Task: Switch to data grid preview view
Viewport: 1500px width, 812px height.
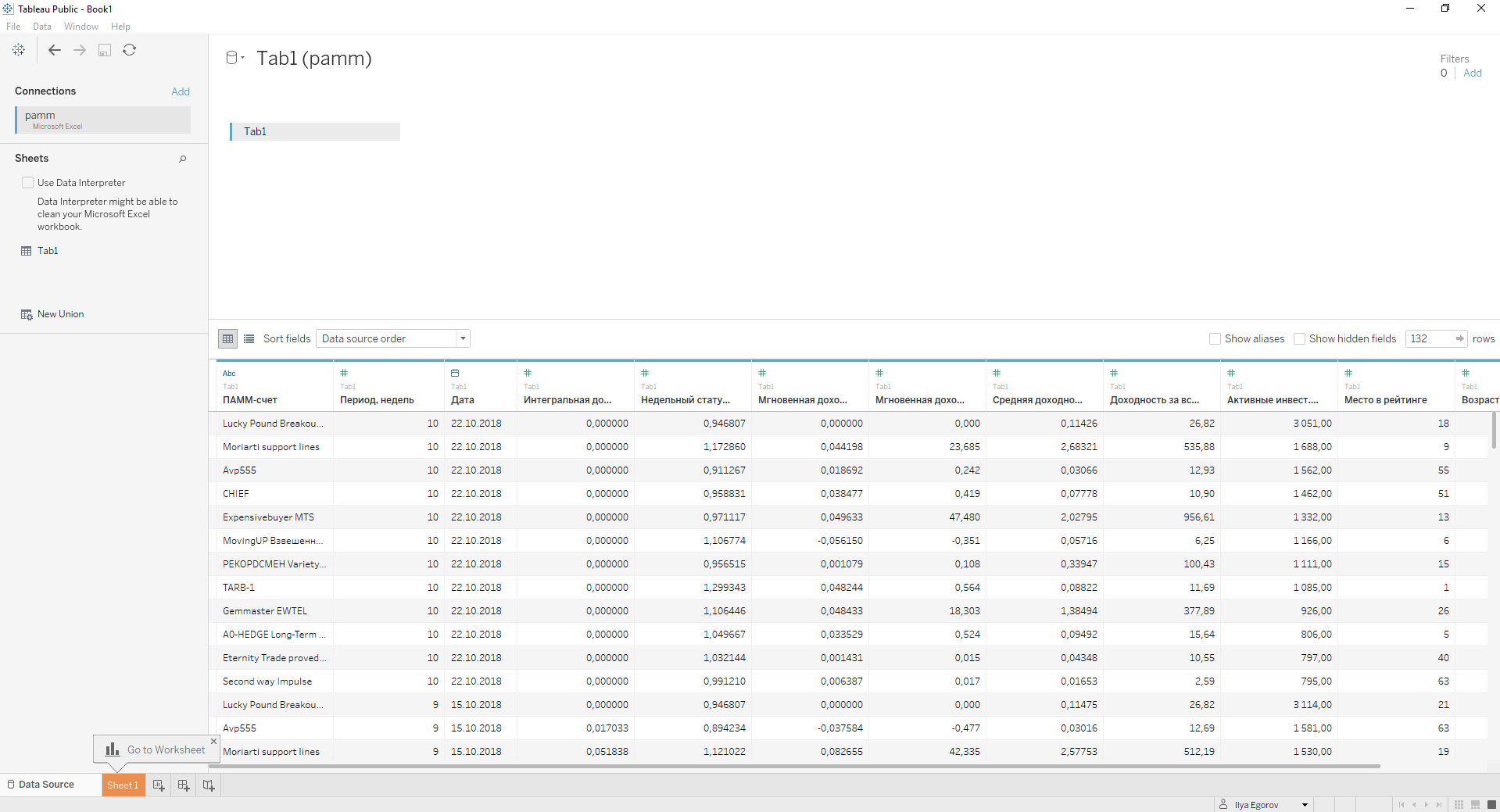Action: click(228, 338)
